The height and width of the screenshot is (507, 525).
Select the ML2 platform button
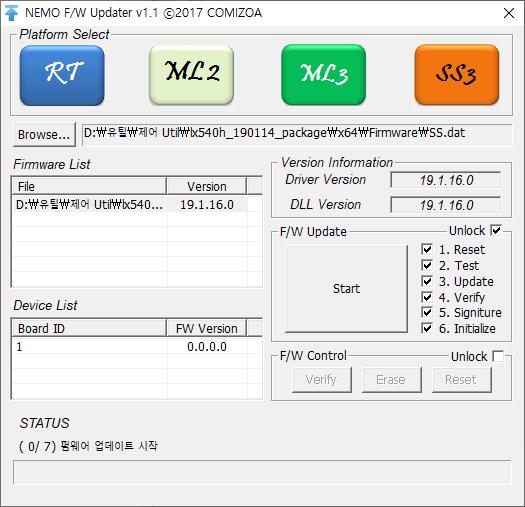click(x=192, y=75)
